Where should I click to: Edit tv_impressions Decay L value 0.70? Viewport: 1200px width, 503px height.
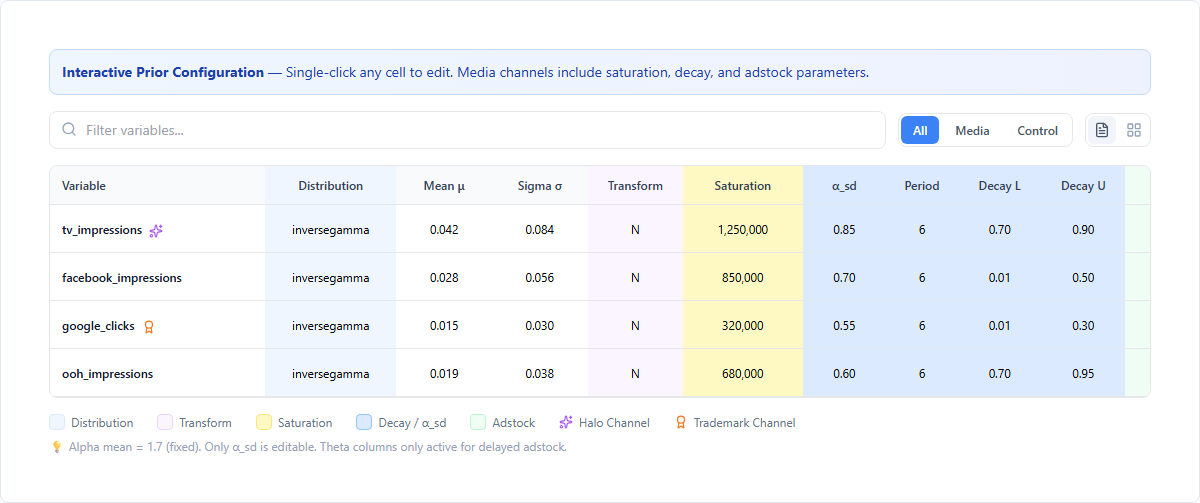(x=1000, y=230)
